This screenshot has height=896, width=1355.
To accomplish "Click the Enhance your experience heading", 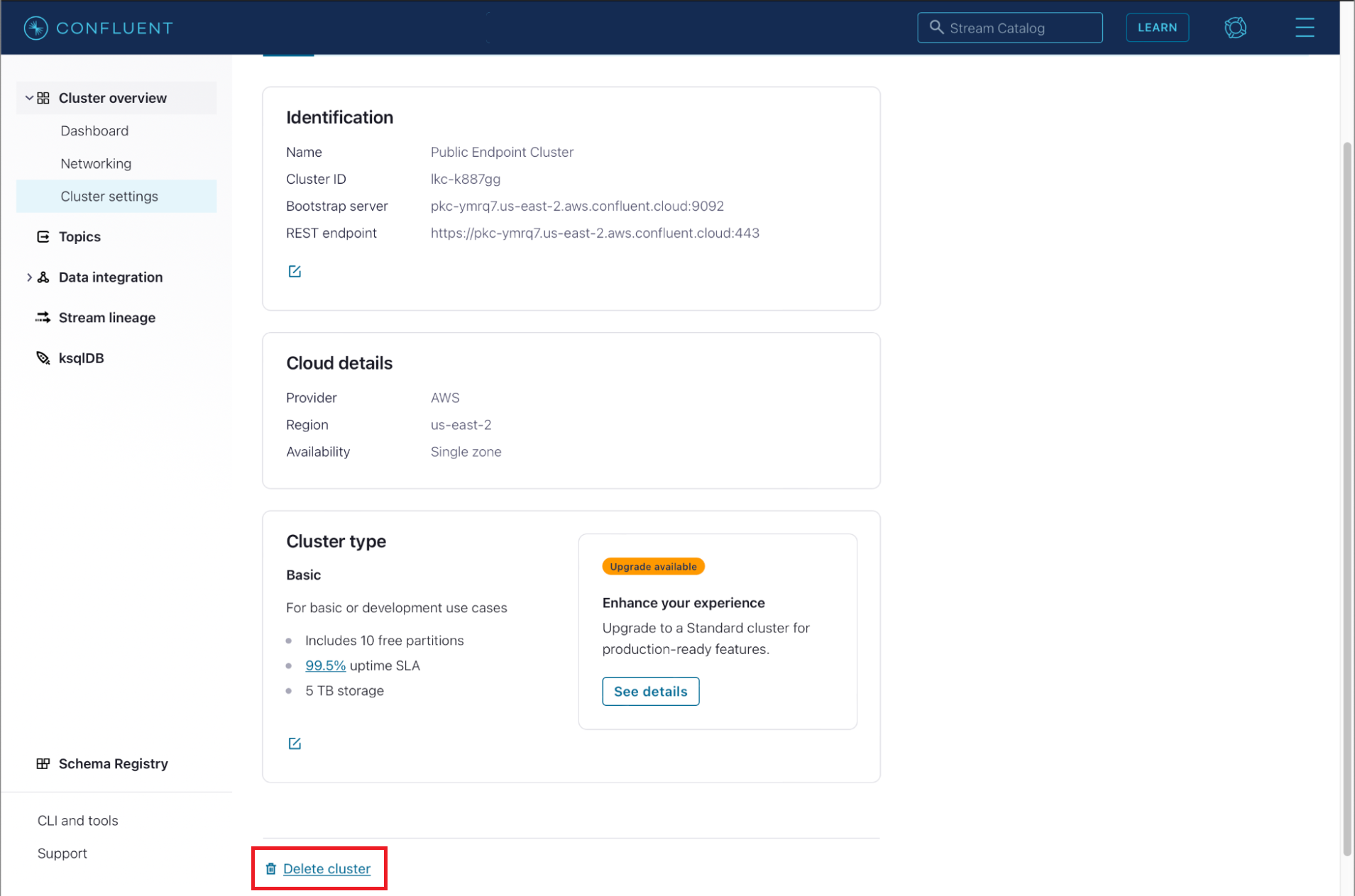I will pos(684,603).
